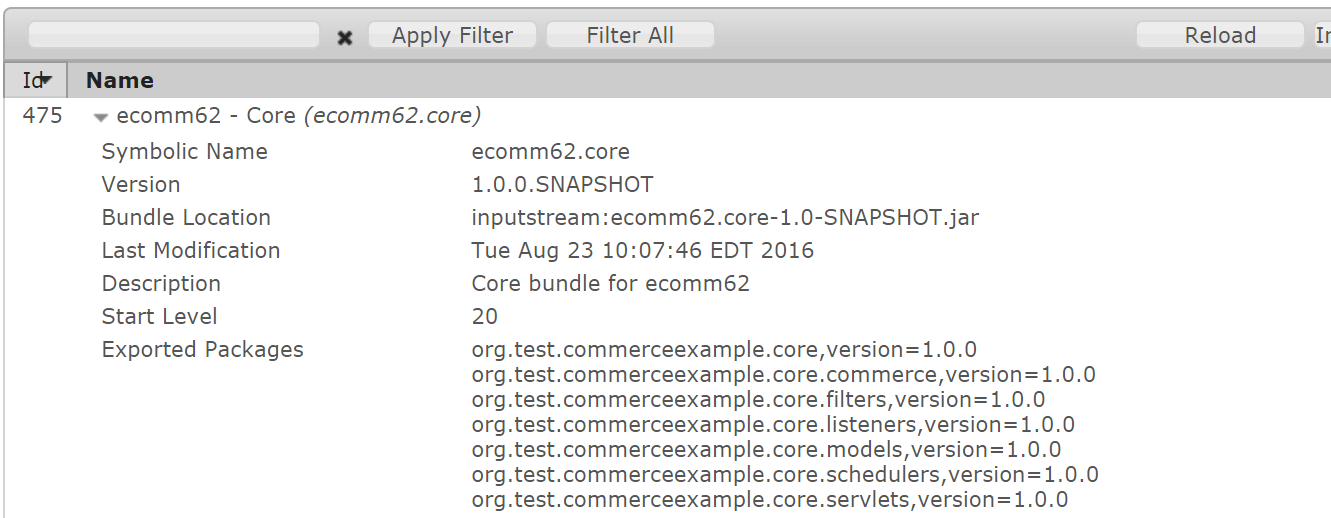Reload the bundle list

1220,35
